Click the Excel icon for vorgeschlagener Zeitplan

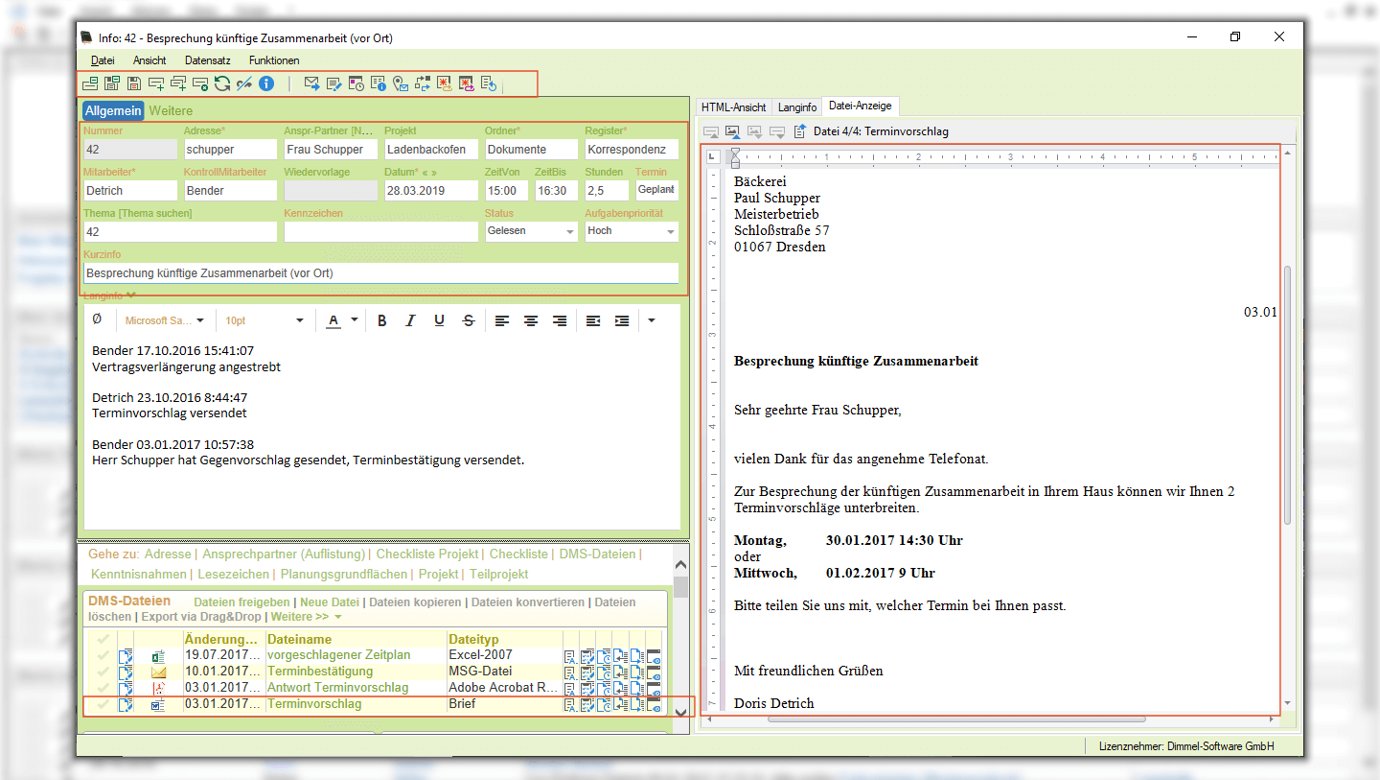(157, 657)
